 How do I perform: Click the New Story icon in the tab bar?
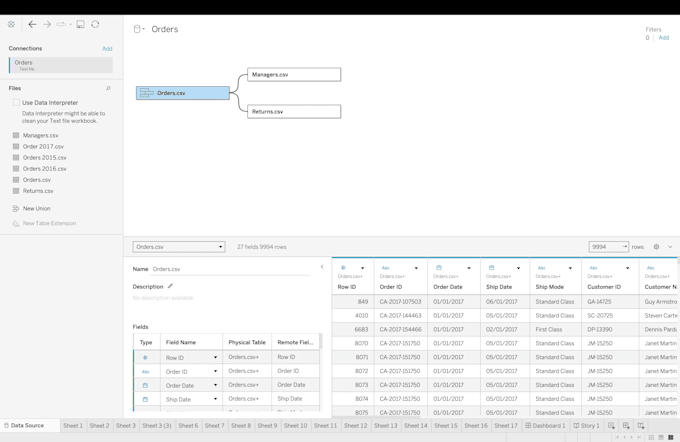[641, 426]
